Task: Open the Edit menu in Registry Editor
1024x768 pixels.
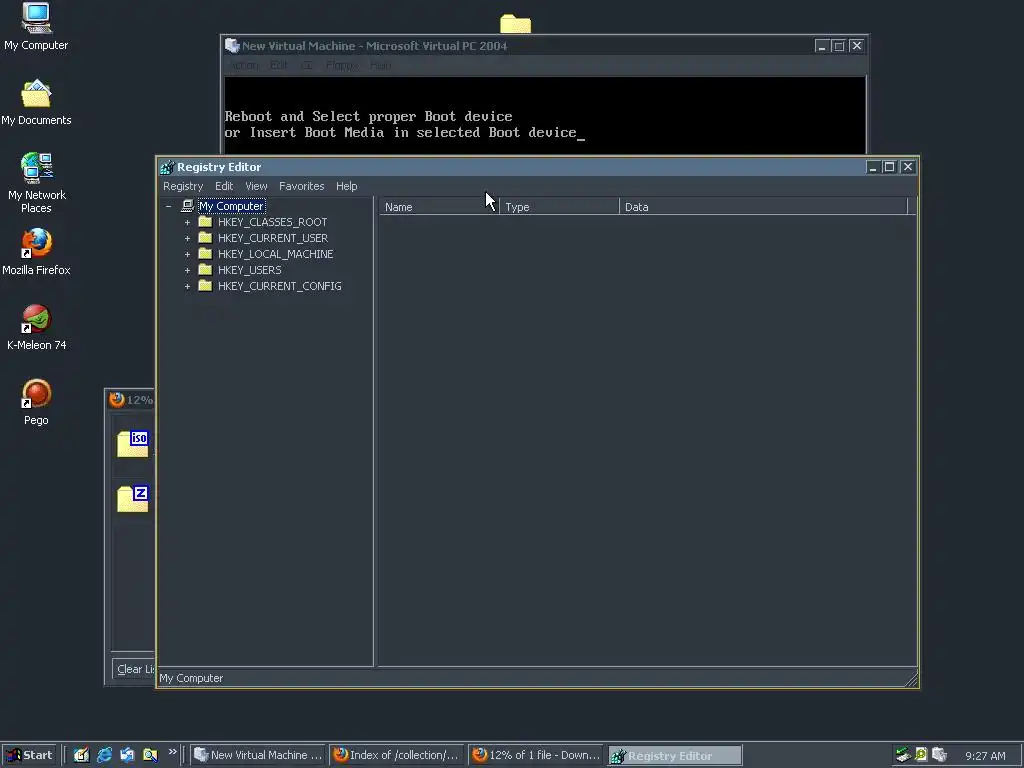Action: tap(224, 186)
